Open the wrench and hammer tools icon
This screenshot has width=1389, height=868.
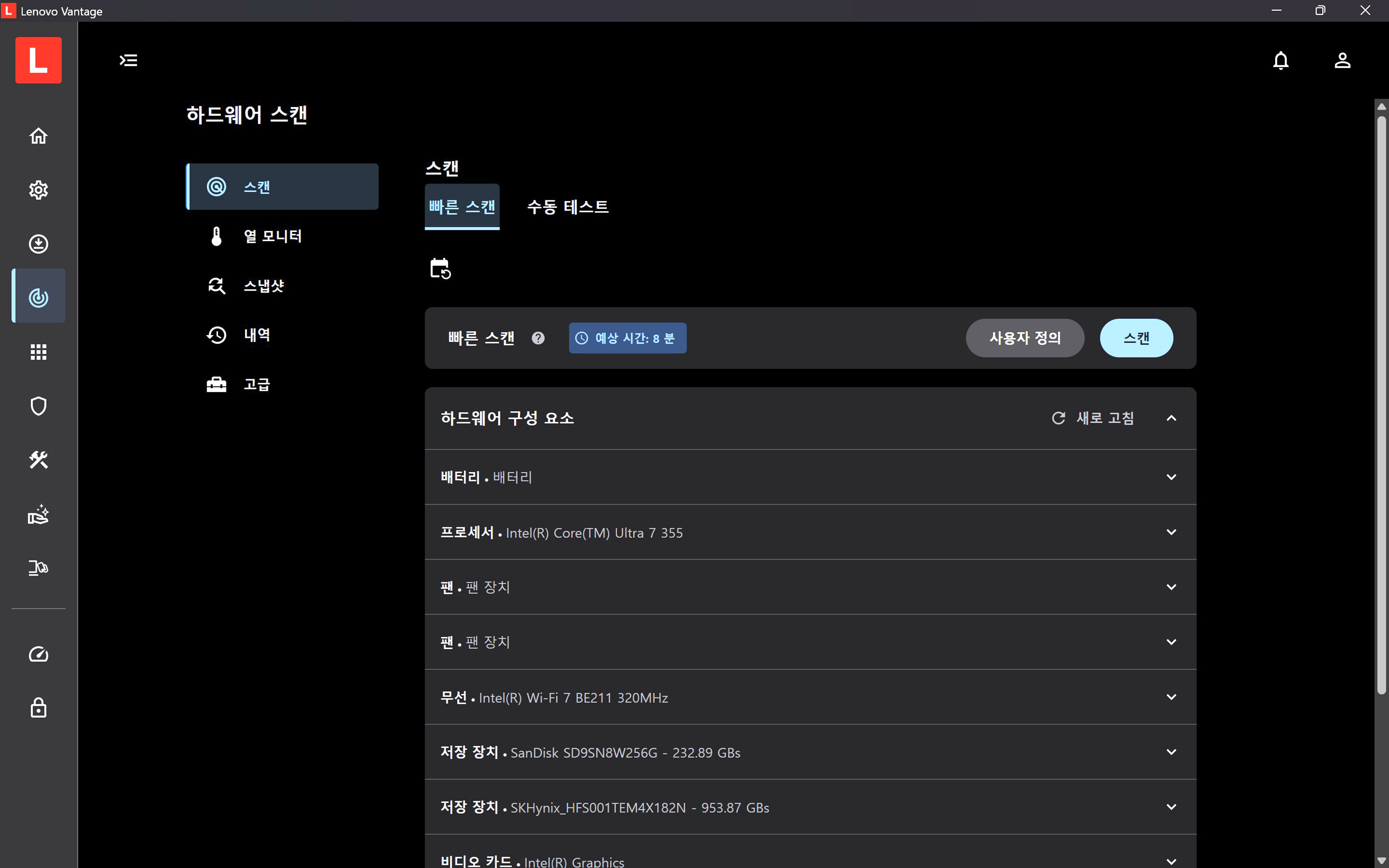[x=38, y=460]
